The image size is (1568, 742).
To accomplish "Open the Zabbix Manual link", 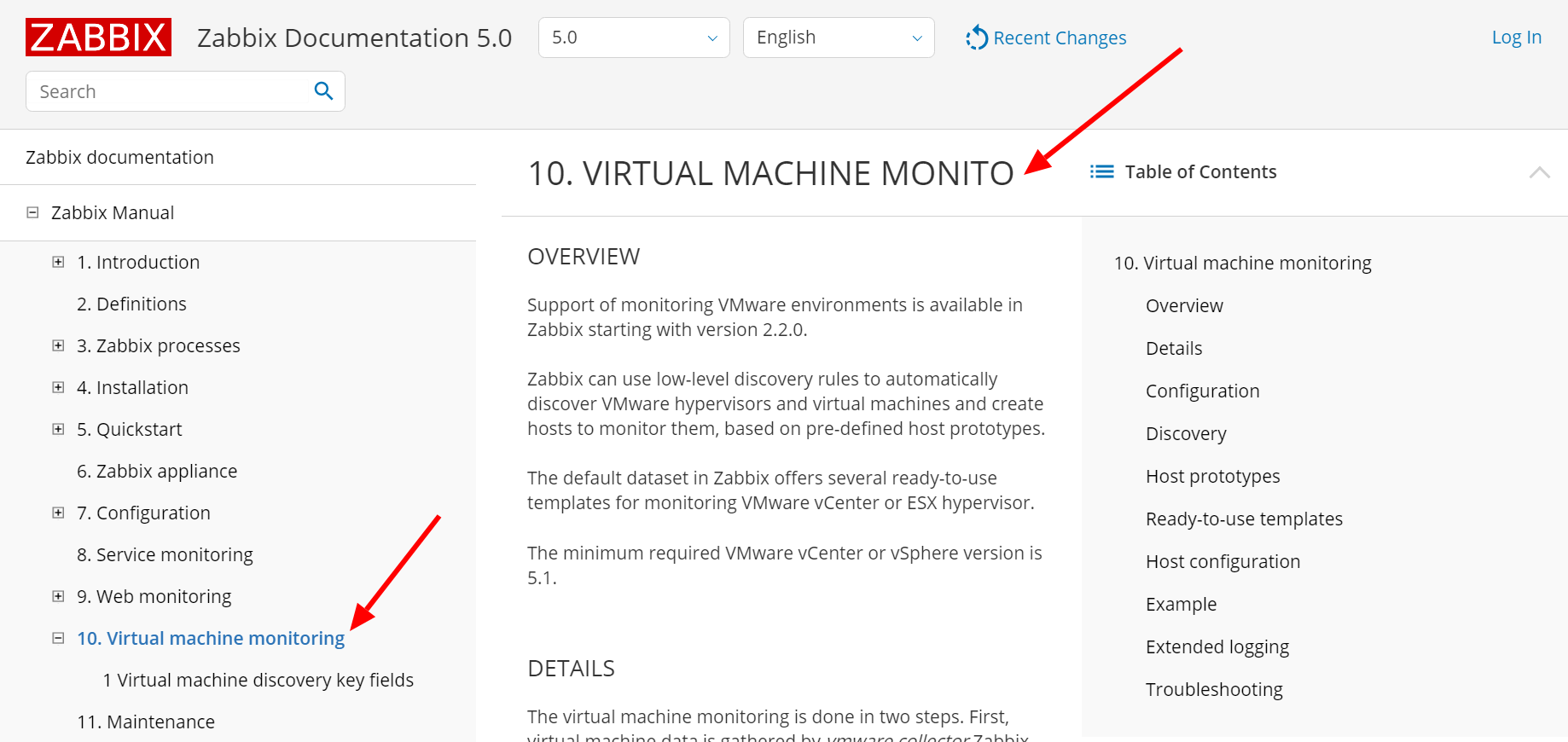I will tap(113, 212).
